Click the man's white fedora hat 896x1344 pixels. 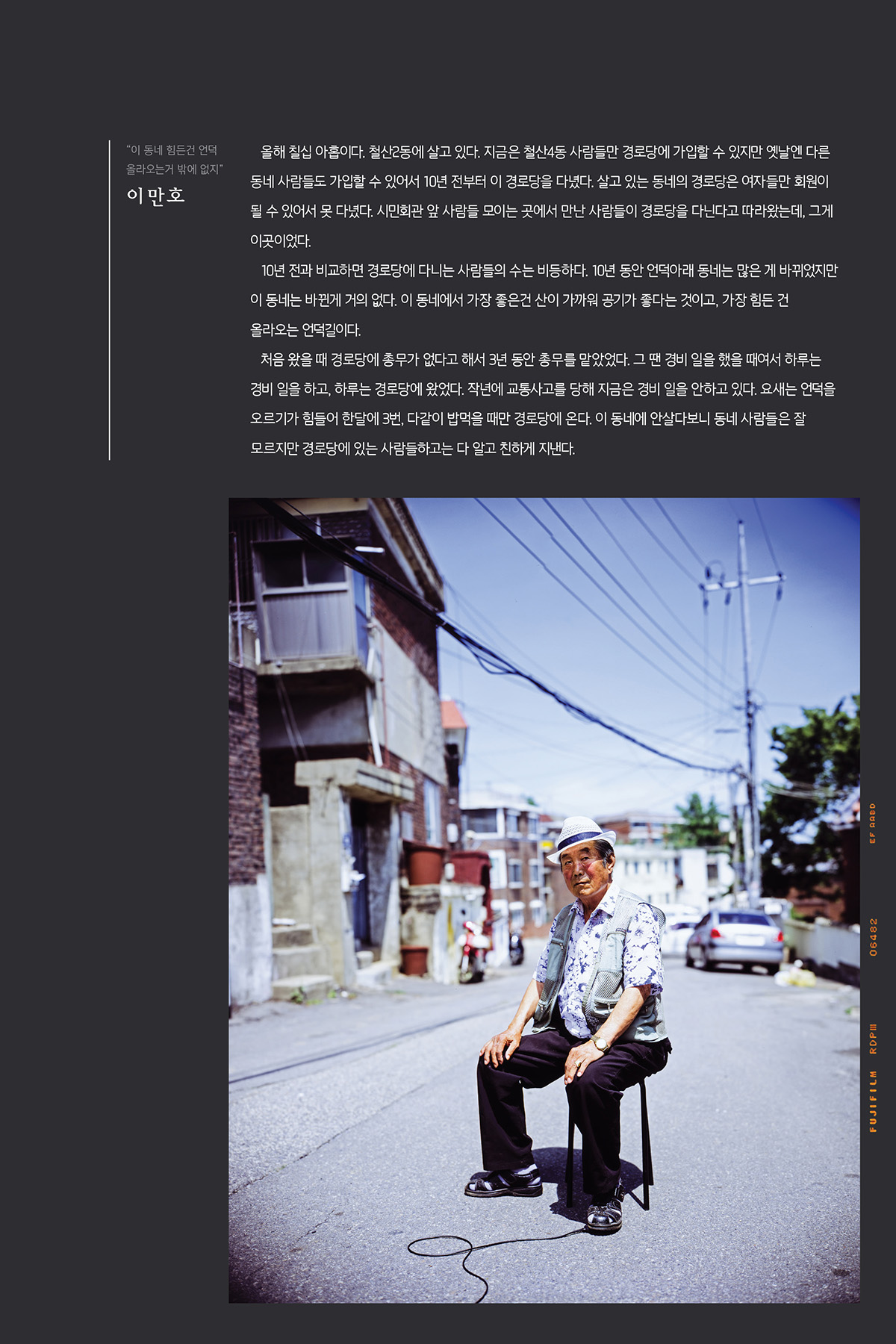[579, 838]
